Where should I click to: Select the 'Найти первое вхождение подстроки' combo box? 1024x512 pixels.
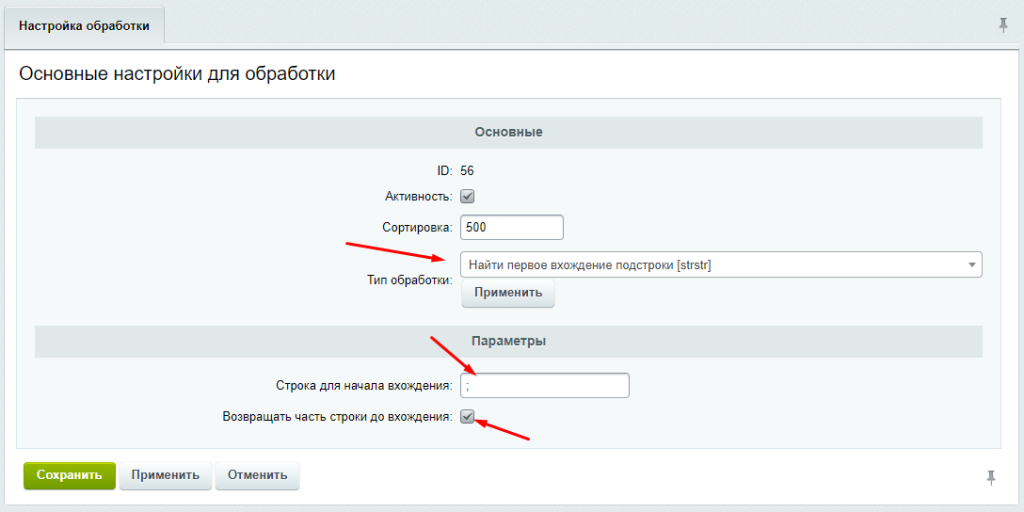pyautogui.click(x=721, y=264)
